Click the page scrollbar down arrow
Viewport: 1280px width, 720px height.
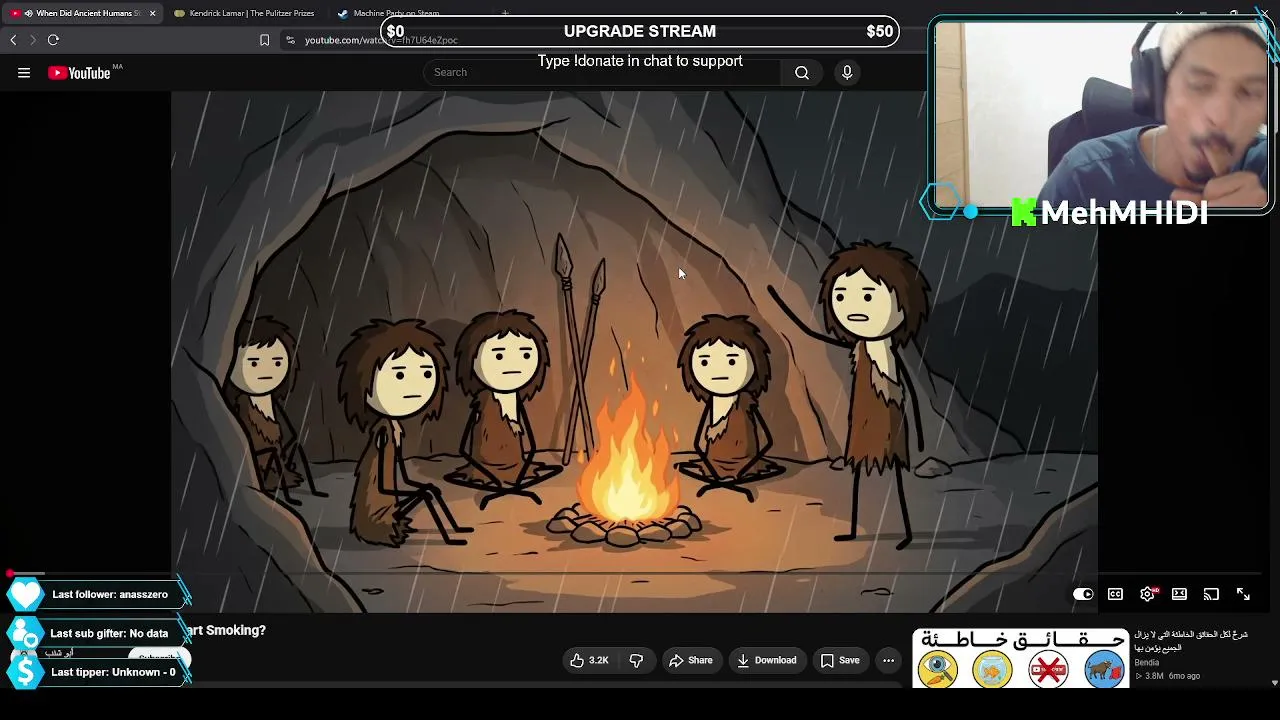pos(1274,683)
